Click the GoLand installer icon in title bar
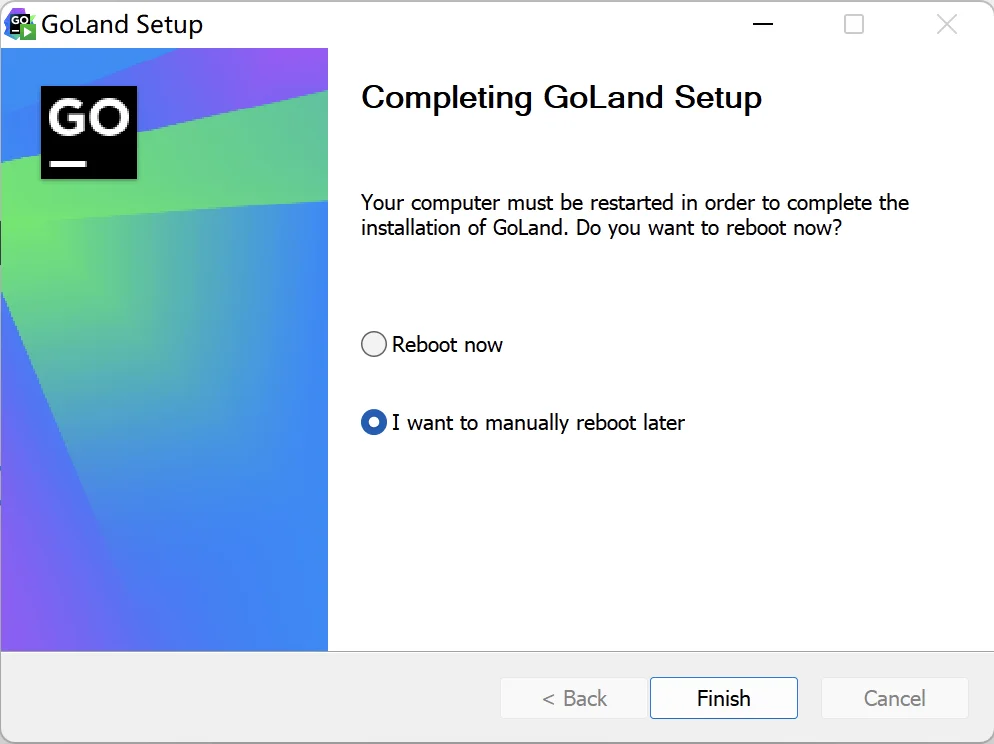Screen dimensions: 994x744 [x=20, y=25]
